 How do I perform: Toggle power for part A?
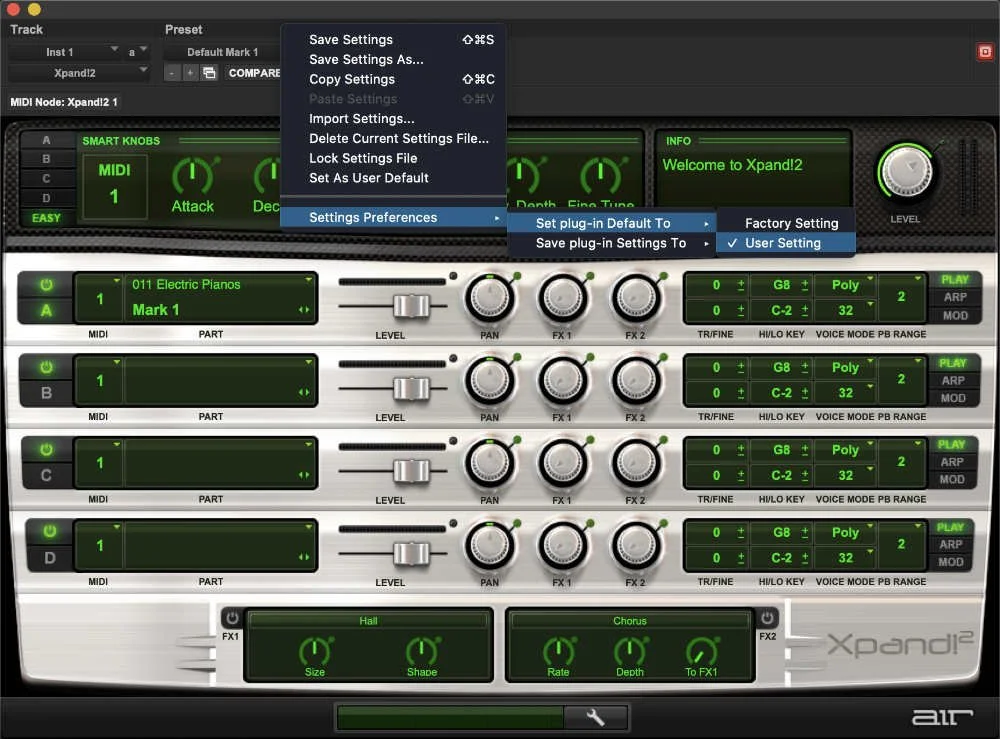(x=46, y=284)
